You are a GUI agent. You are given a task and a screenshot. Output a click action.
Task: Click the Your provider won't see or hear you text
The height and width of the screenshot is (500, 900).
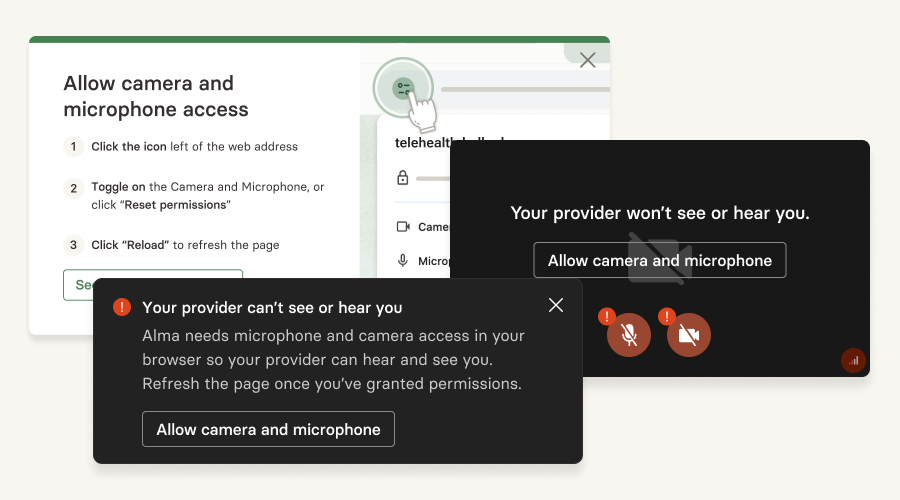point(660,213)
